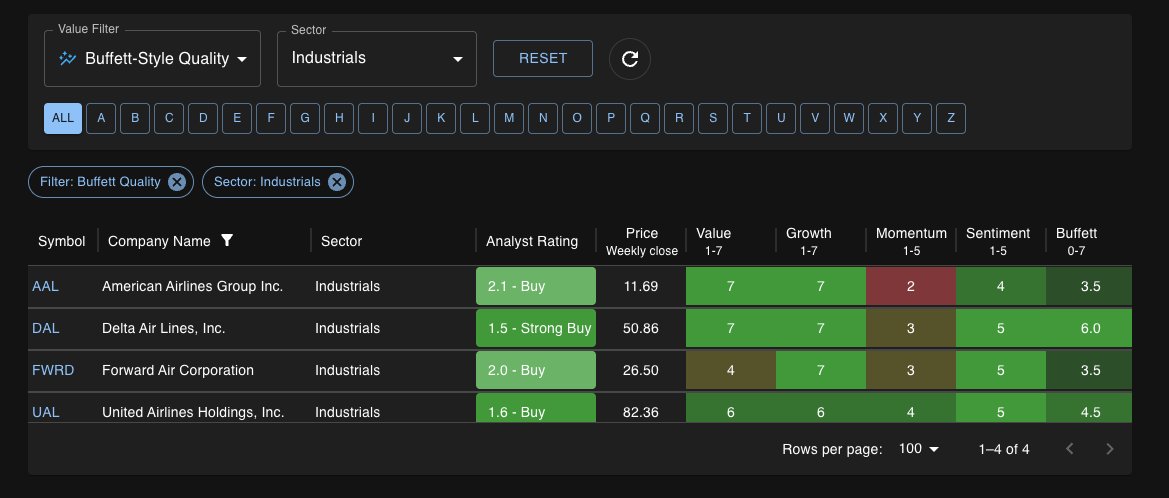Viewport: 1169px width, 498px height.
Task: Open the Sector dropdown
Action: (x=376, y=59)
